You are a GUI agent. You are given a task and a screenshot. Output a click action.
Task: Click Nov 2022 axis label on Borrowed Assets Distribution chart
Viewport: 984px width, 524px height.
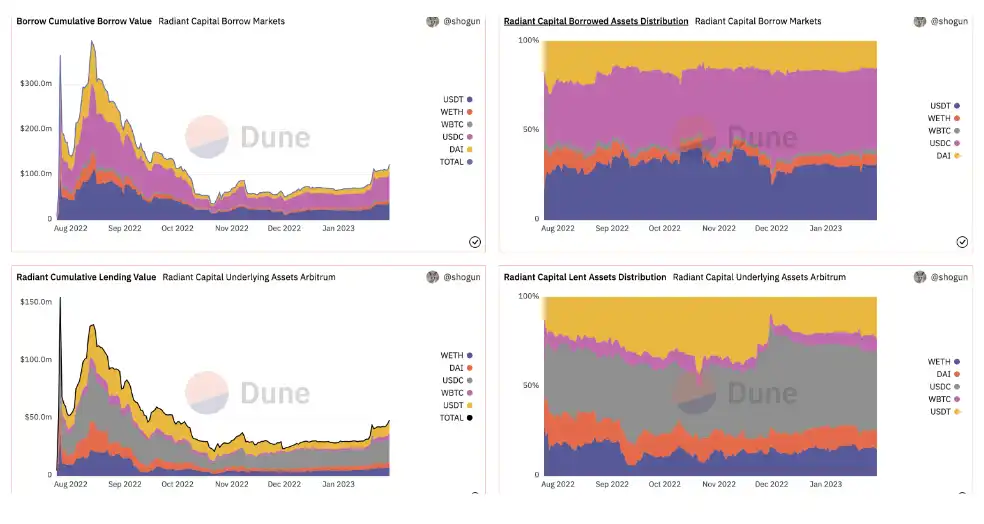[719, 228]
